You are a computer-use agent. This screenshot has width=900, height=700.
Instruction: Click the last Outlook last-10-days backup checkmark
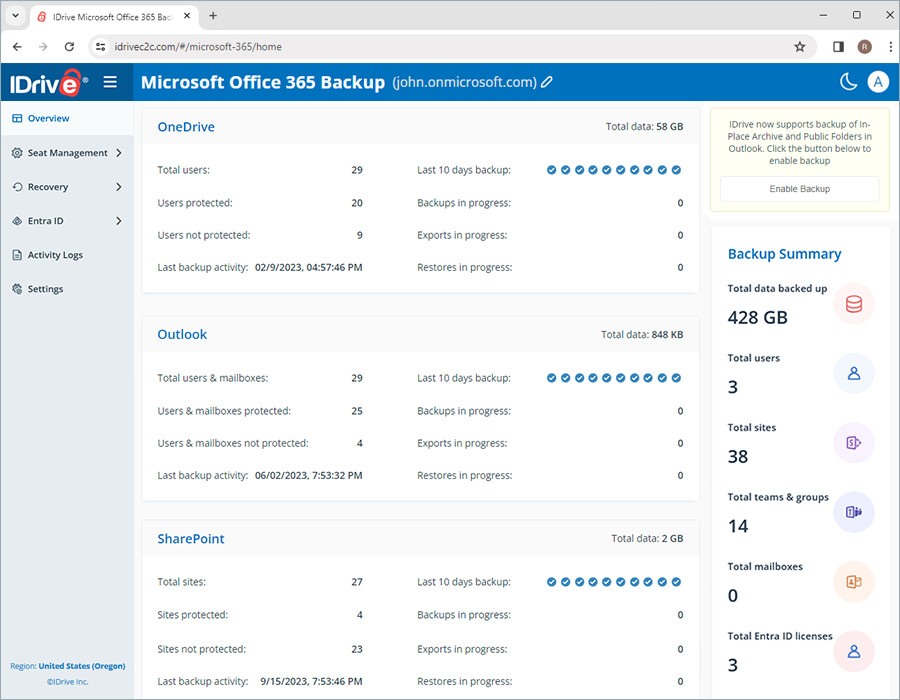pyautogui.click(x=676, y=378)
